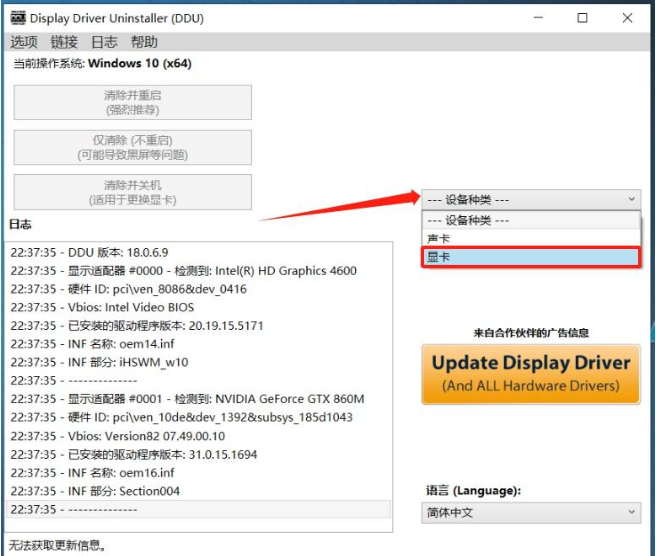Image resolution: width=656 pixels, height=556 pixels.
Task: Click the Update Display Driver ad banner
Action: 531,374
